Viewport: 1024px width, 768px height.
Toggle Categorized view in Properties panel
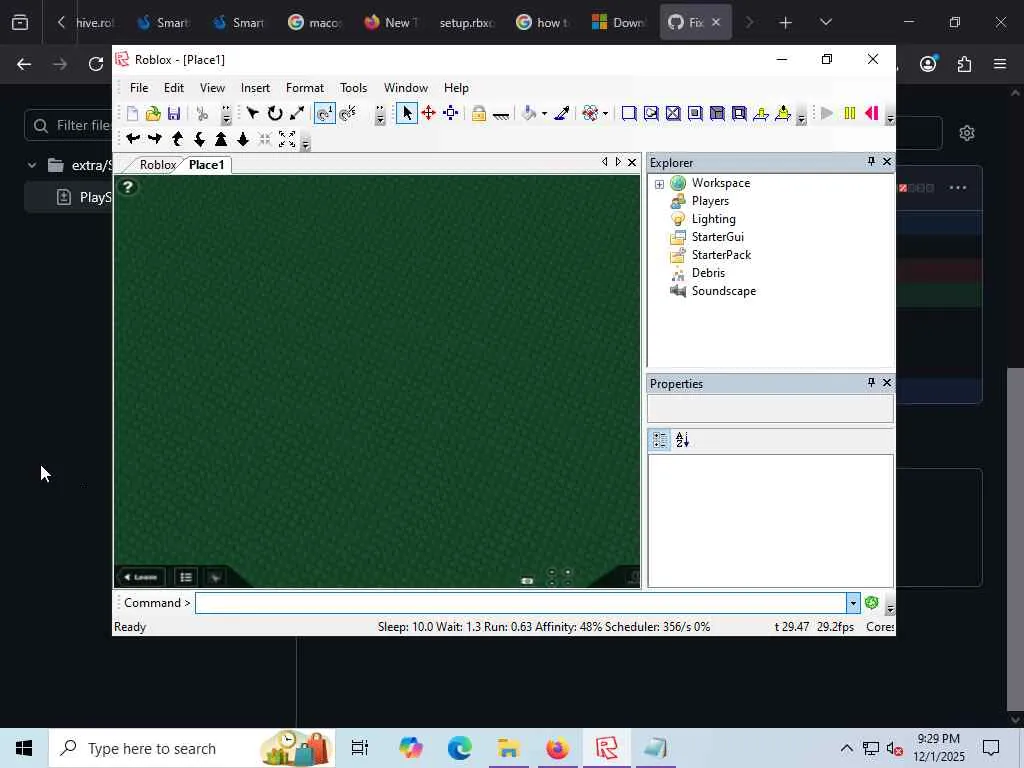coord(660,440)
